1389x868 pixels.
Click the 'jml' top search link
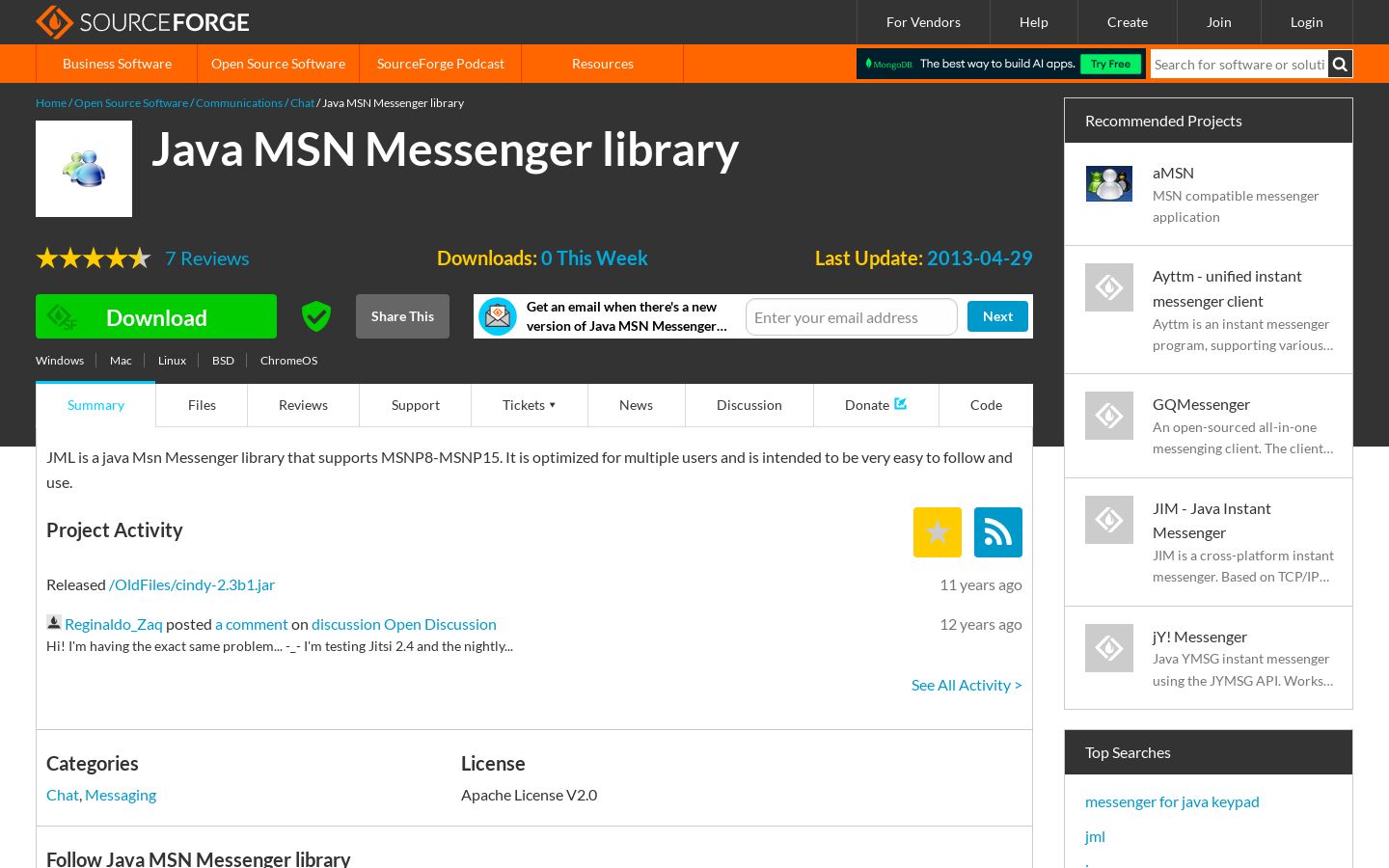tap(1095, 836)
